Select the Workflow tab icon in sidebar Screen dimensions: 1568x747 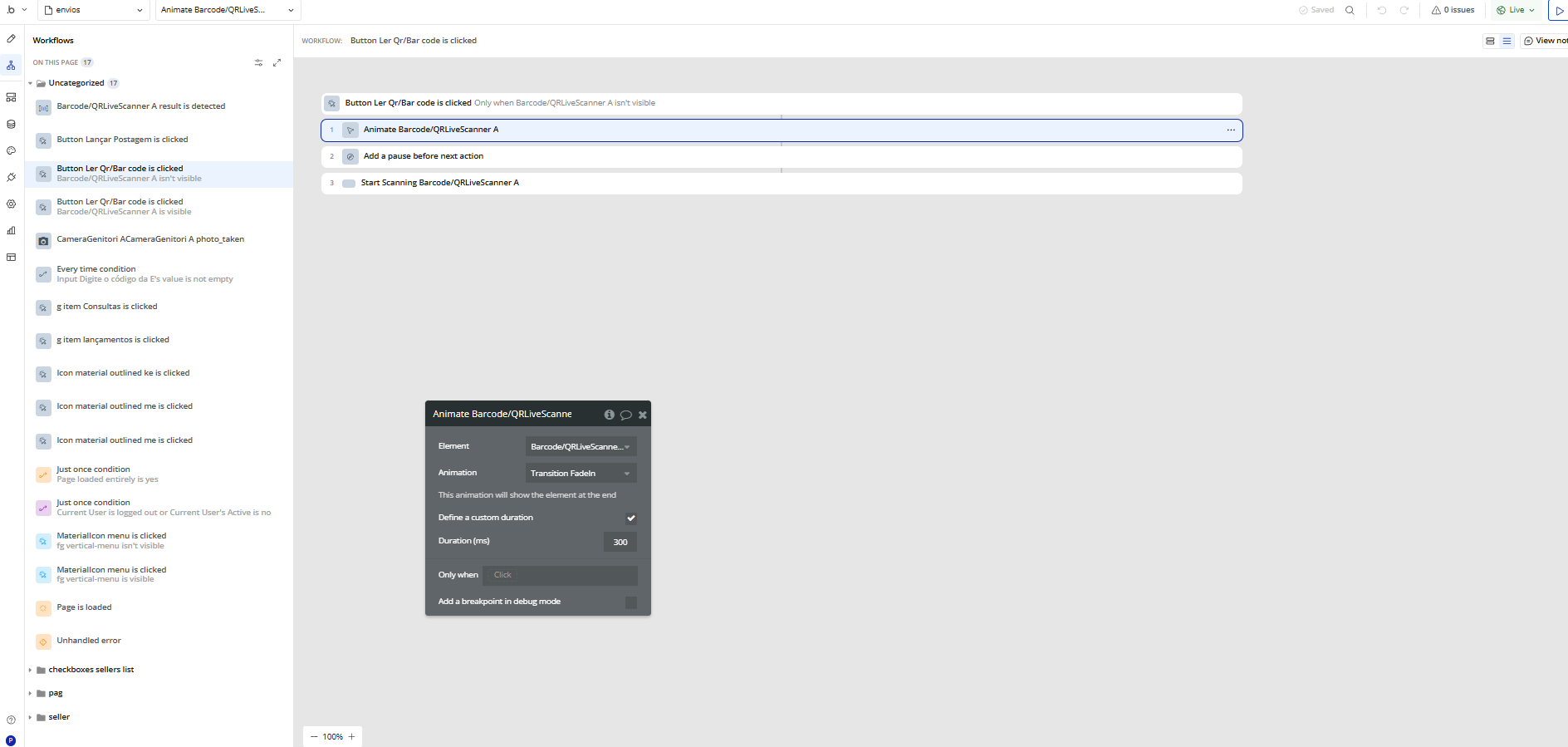[11, 66]
